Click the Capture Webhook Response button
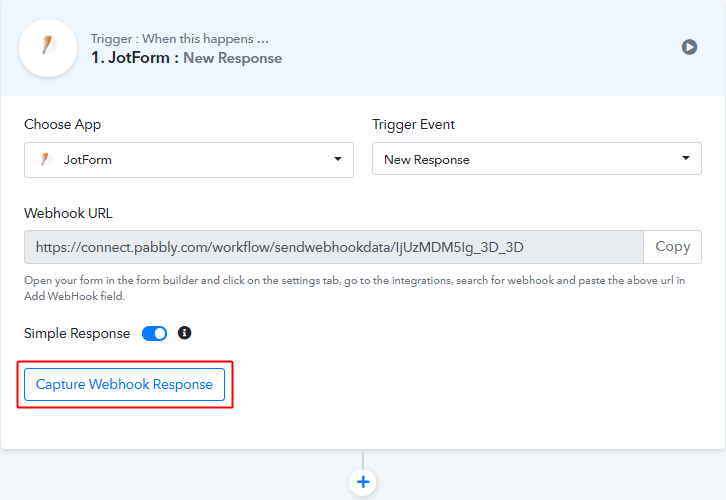 (x=124, y=384)
